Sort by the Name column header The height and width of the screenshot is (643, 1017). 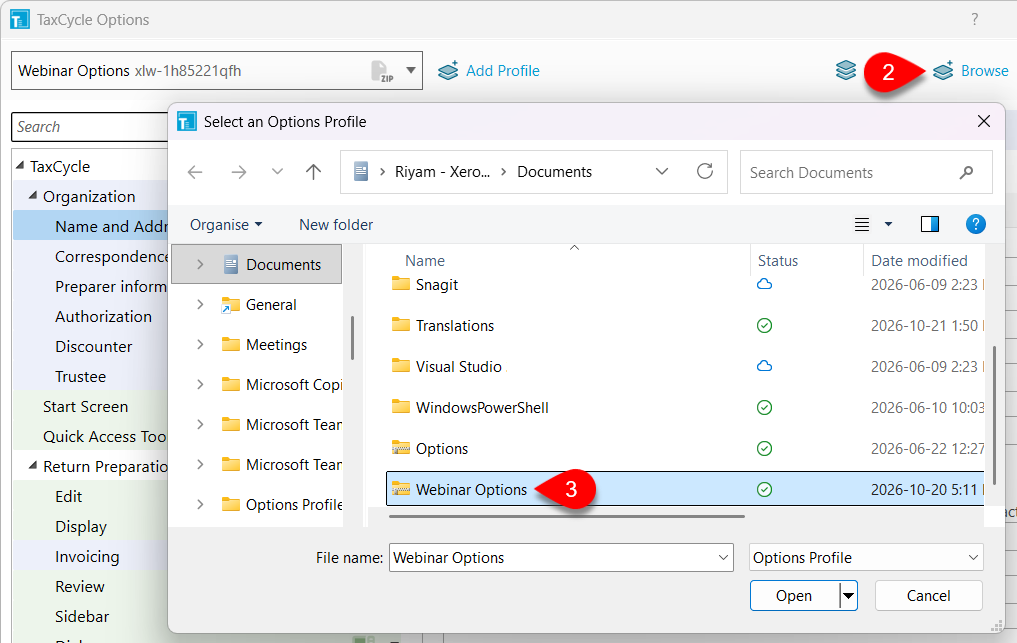coord(425,261)
